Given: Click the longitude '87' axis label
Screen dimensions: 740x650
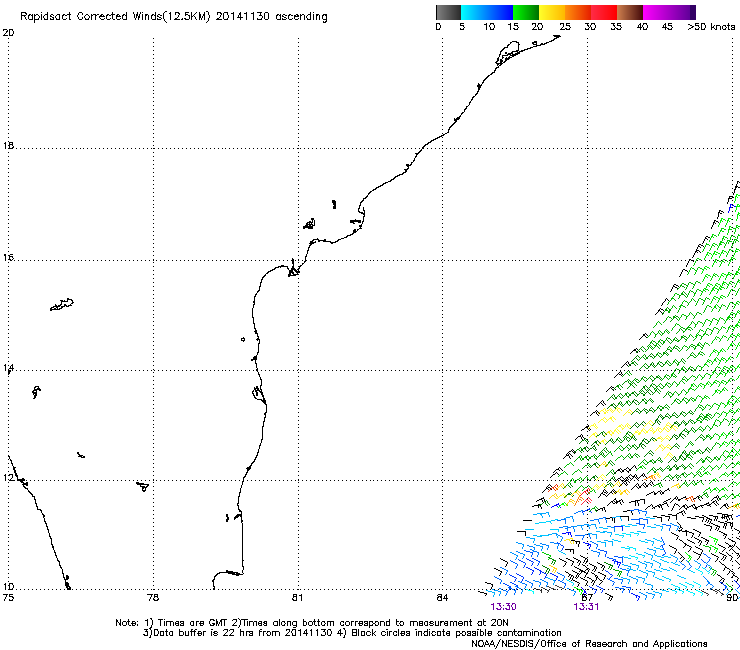Looking at the screenshot, I should coord(587,598).
